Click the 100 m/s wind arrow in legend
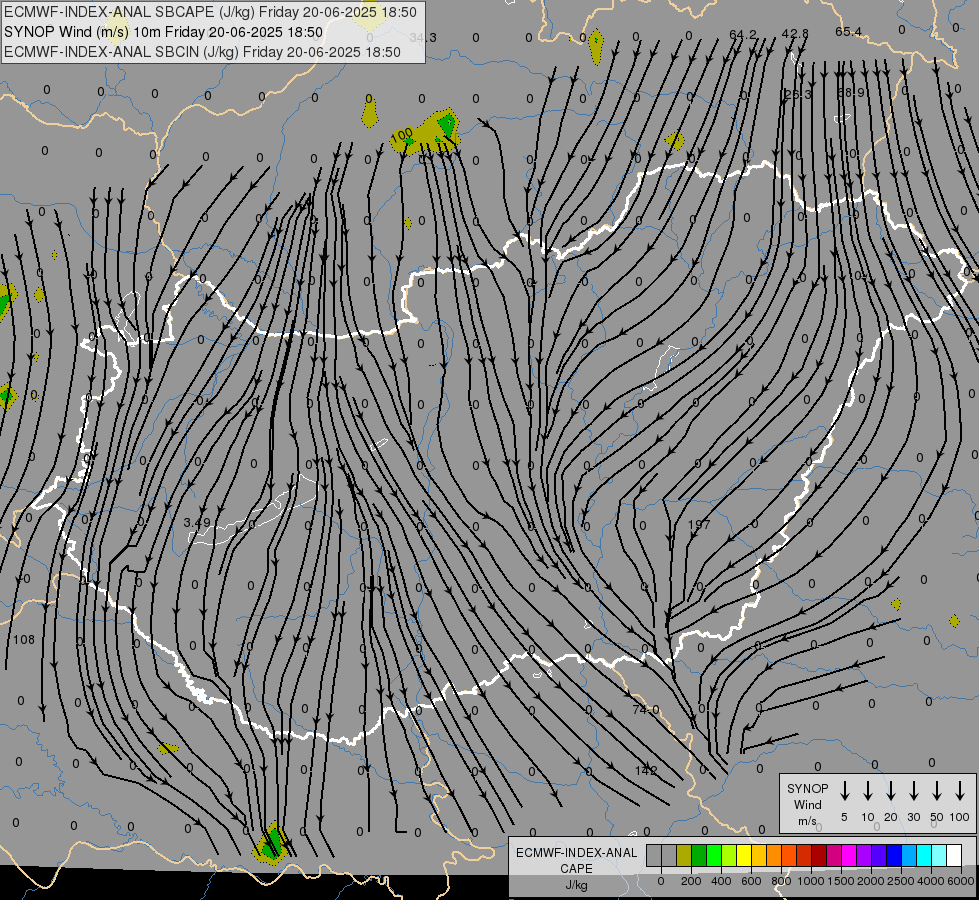979x900 pixels. coord(960,790)
